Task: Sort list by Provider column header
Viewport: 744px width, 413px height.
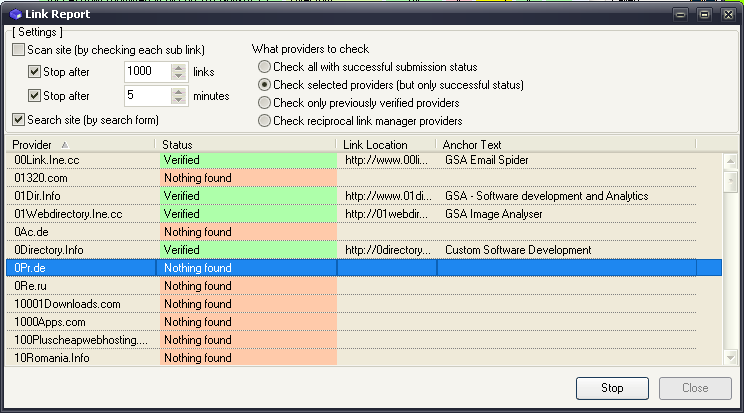Action: click(x=80, y=145)
